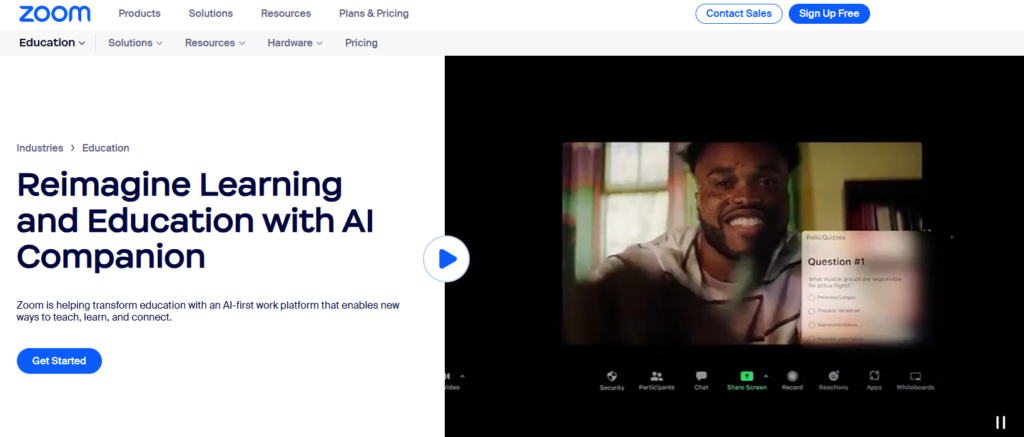This screenshot has width=1024, height=437.
Task: Open the Products menu
Action: [139, 14]
